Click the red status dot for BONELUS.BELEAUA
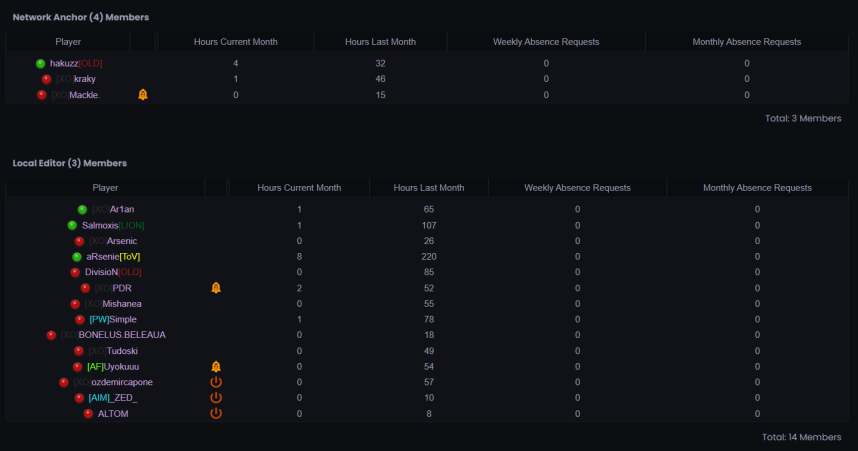Image resolution: width=858 pixels, height=451 pixels. point(51,335)
